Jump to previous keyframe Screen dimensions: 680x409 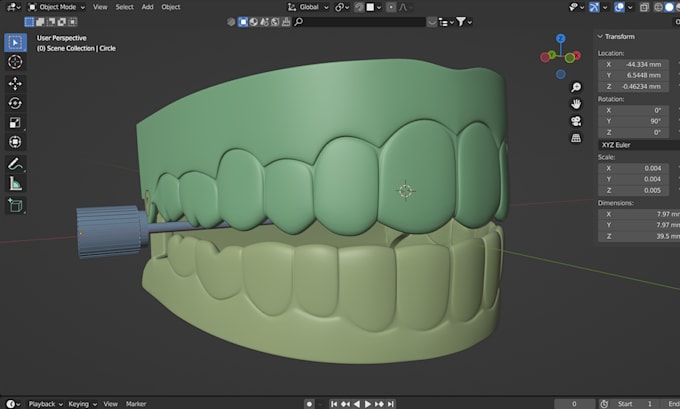pos(345,404)
